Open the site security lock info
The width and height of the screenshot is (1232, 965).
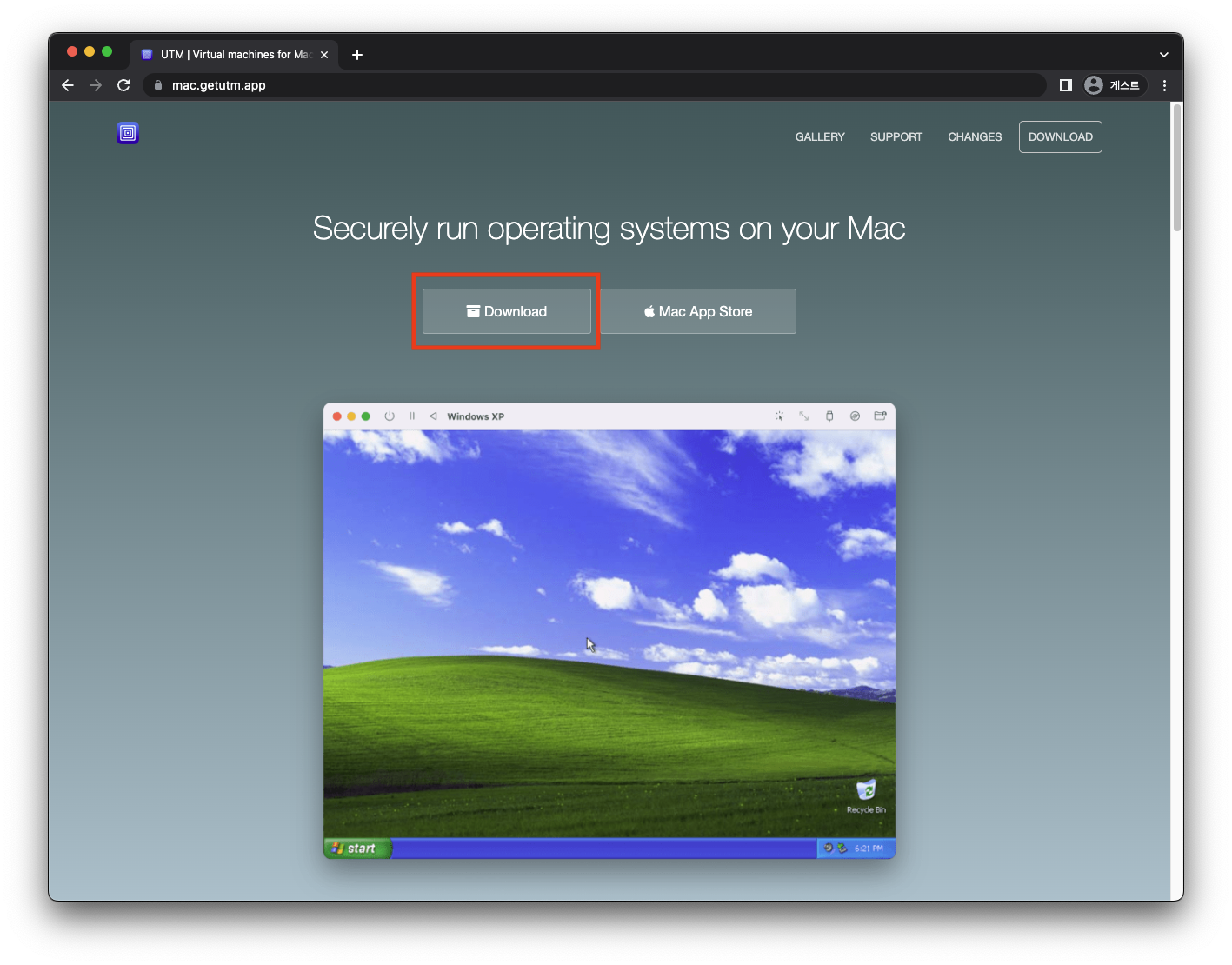(158, 85)
